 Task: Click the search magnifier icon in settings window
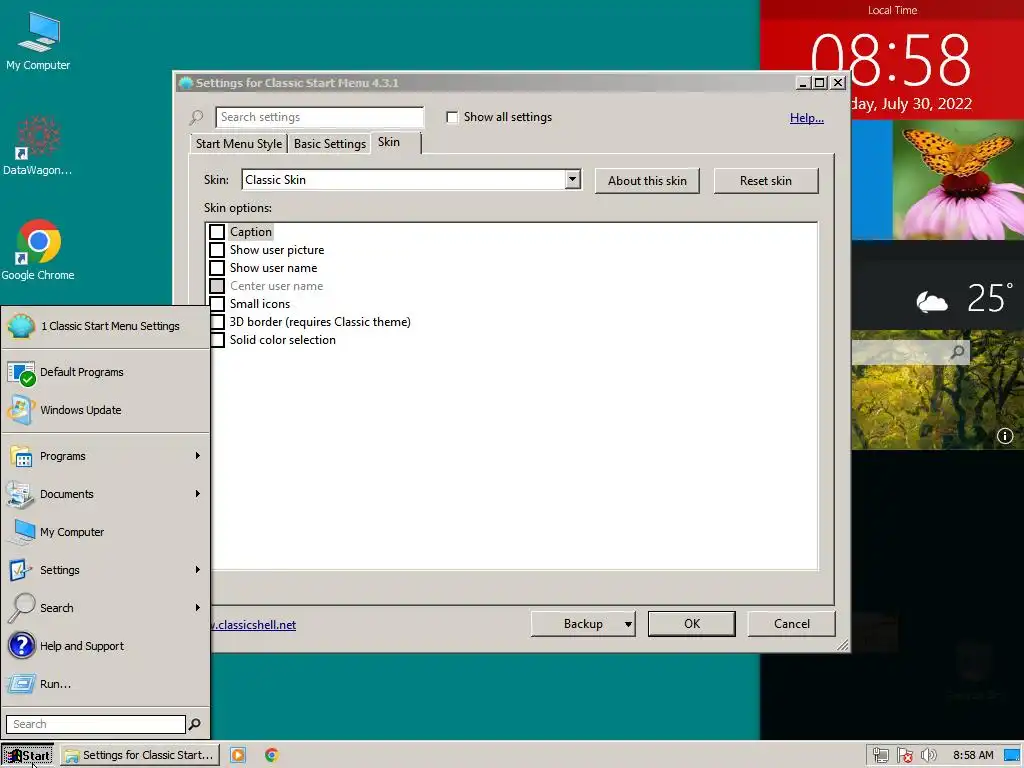tap(196, 118)
